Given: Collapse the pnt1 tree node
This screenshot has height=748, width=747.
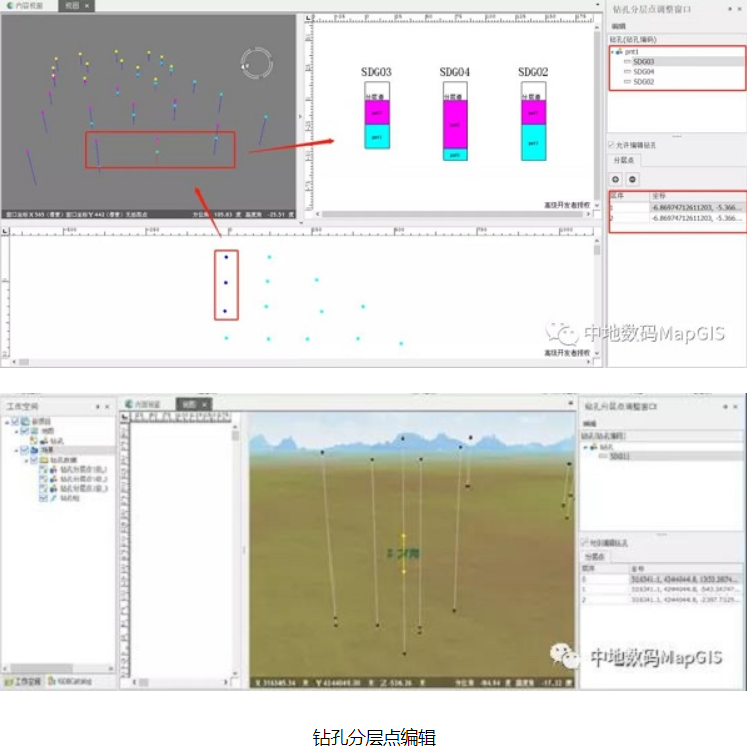Looking at the screenshot, I should pyautogui.click(x=613, y=52).
